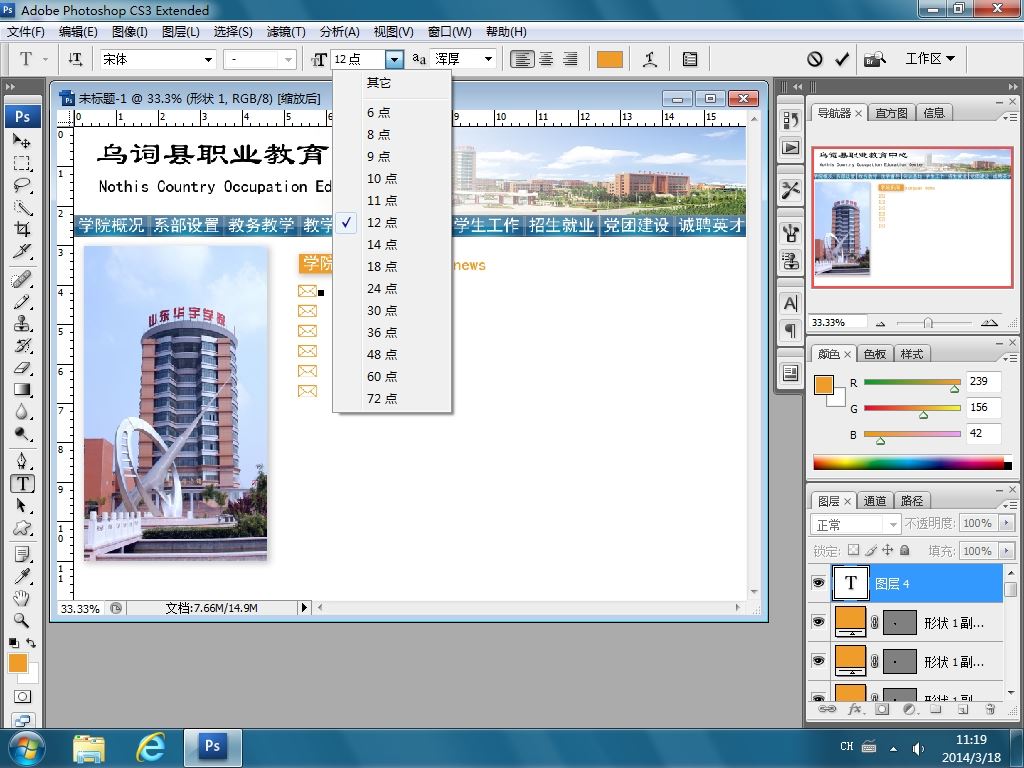
Task: Click the navigator zoom percentage field
Action: (838, 322)
